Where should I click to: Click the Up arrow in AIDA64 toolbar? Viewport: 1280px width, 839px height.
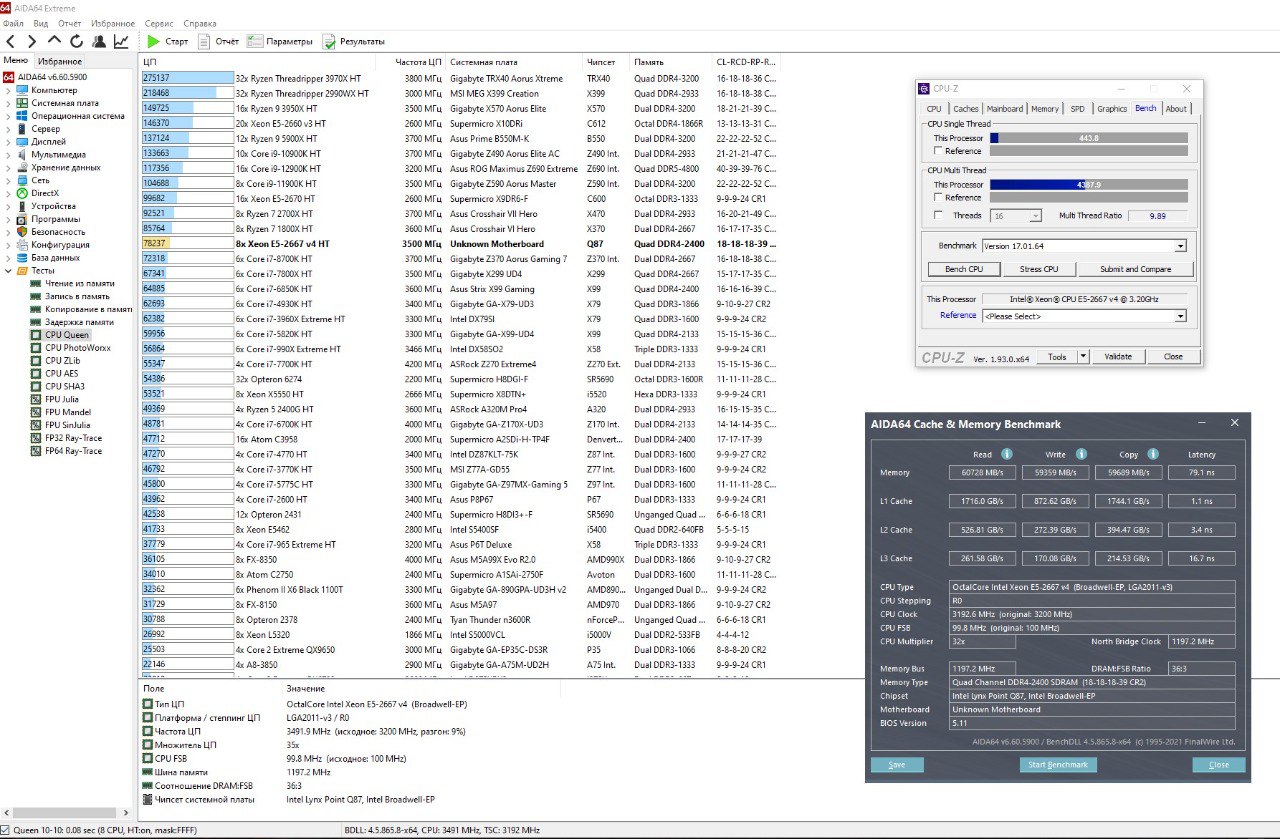pos(54,41)
